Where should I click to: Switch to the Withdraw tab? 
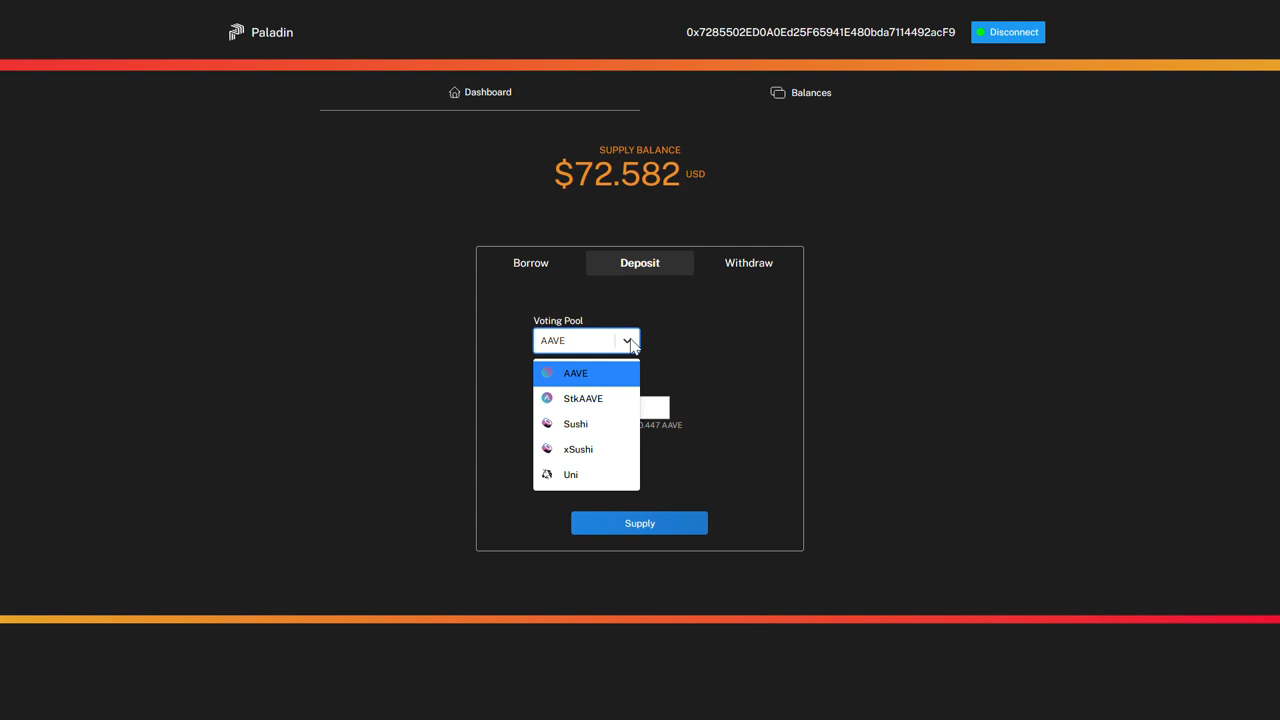[x=749, y=263]
